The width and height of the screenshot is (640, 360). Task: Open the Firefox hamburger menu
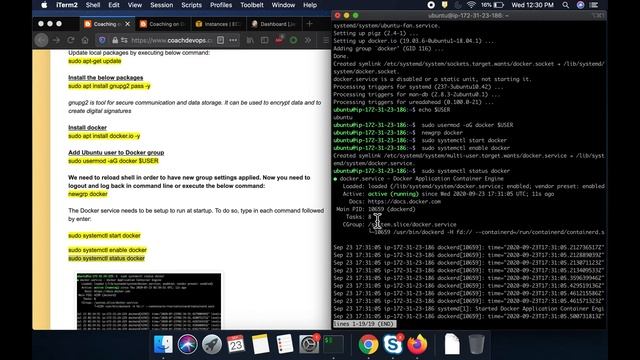tap(325, 40)
